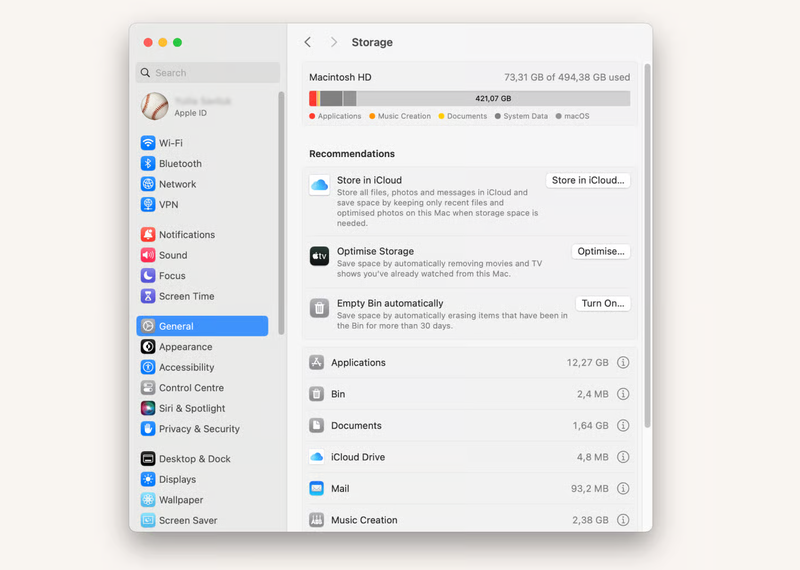Go back with the left chevron
The image size is (800, 570).
point(308,42)
